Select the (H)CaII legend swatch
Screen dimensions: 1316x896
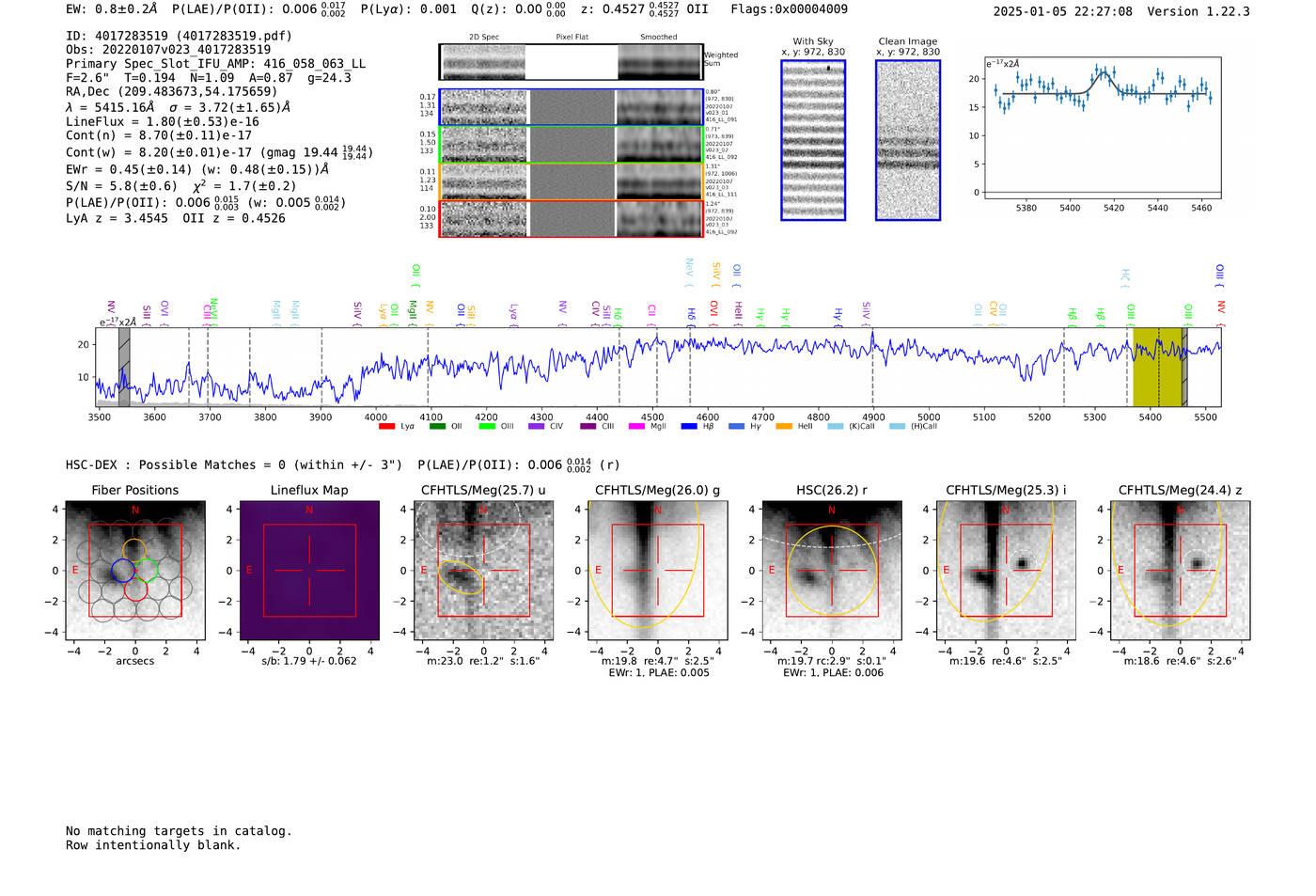897,426
